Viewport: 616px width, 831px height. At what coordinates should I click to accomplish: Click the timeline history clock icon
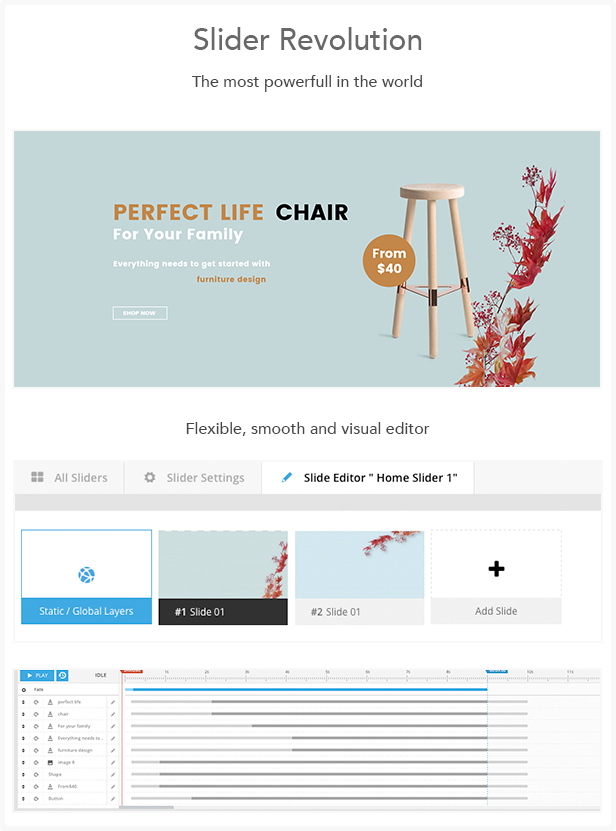[63, 675]
